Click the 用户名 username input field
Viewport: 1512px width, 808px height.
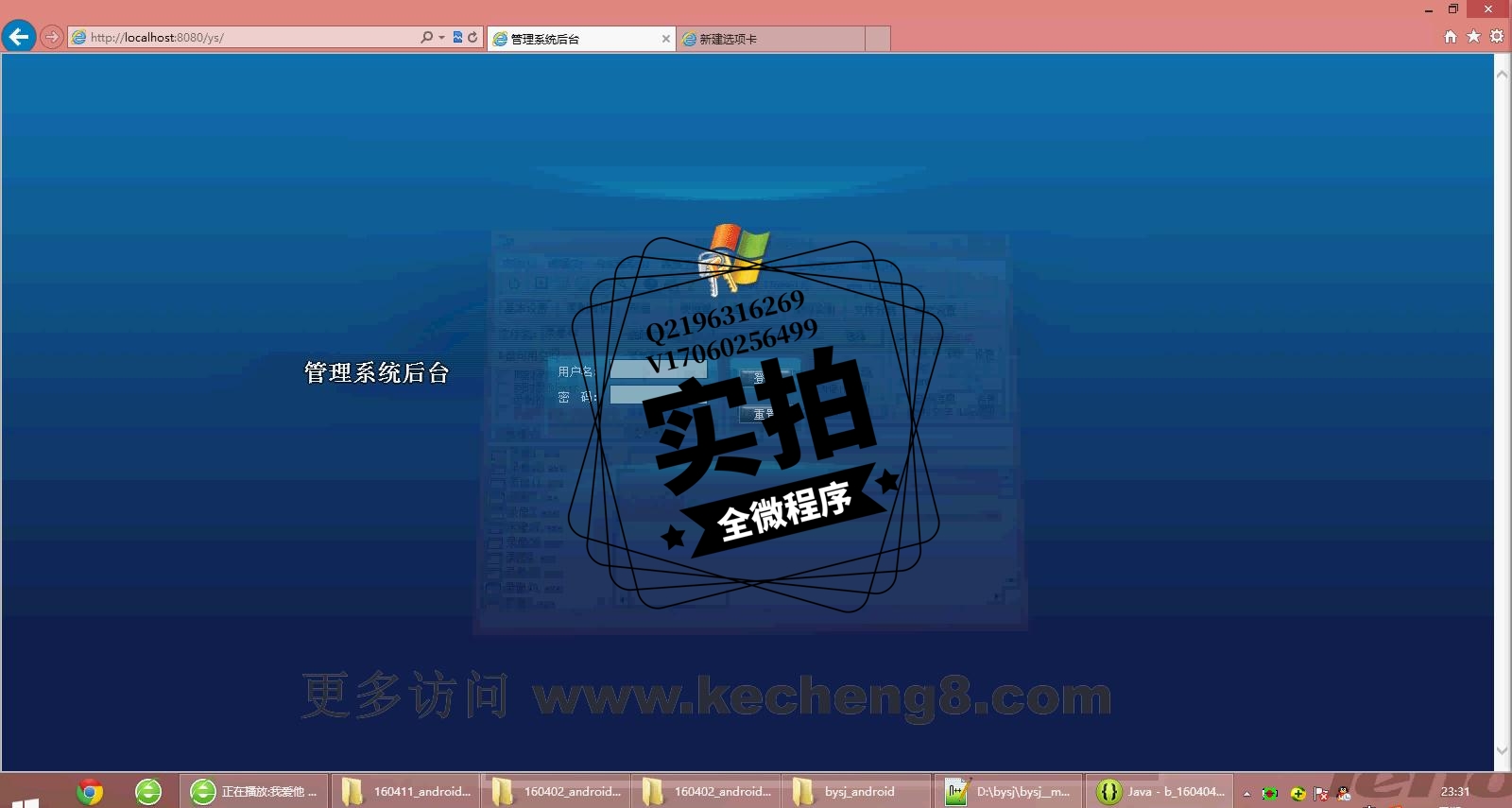[x=658, y=370]
